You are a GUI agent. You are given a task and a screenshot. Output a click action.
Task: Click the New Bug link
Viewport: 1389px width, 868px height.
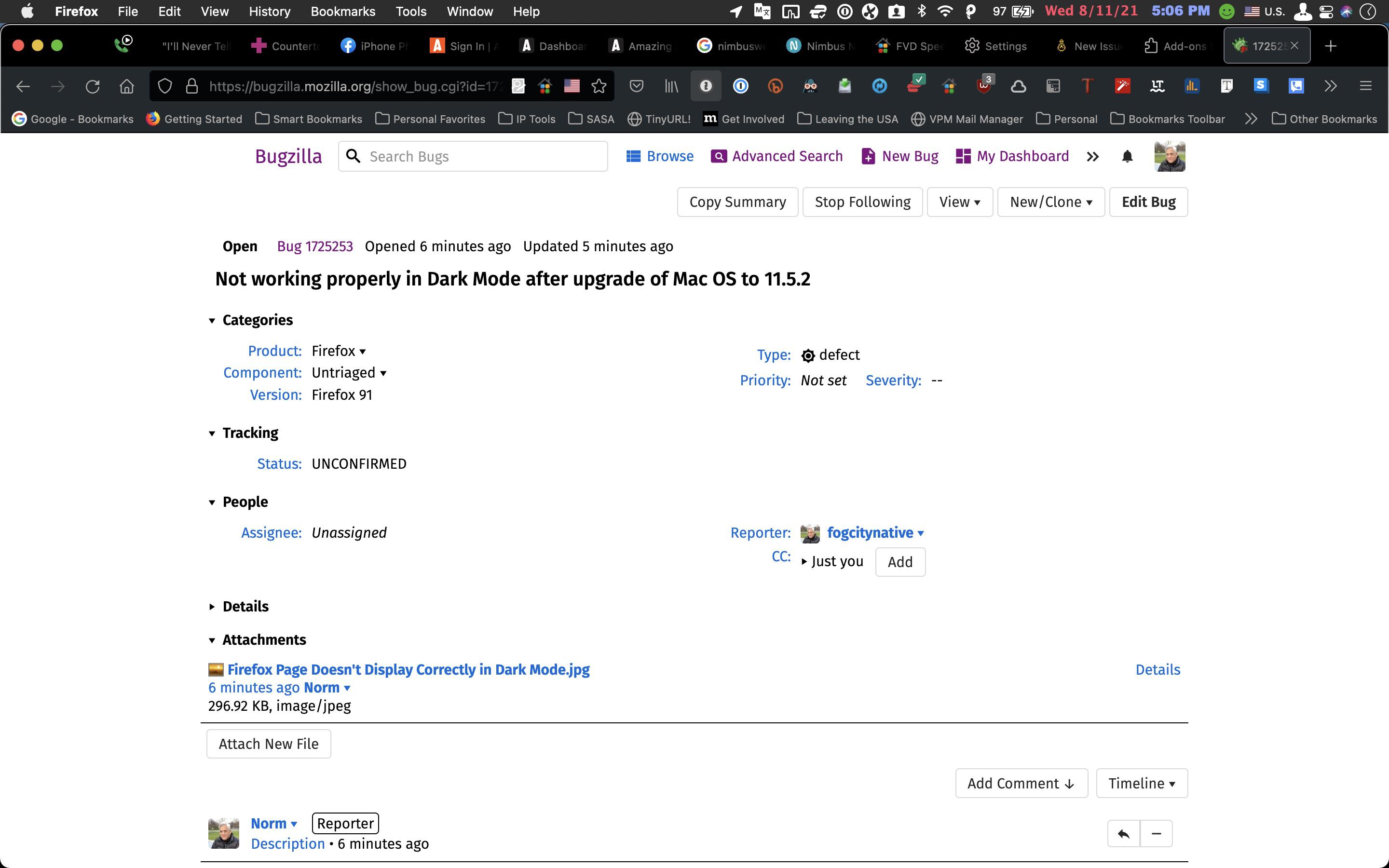tap(900, 156)
